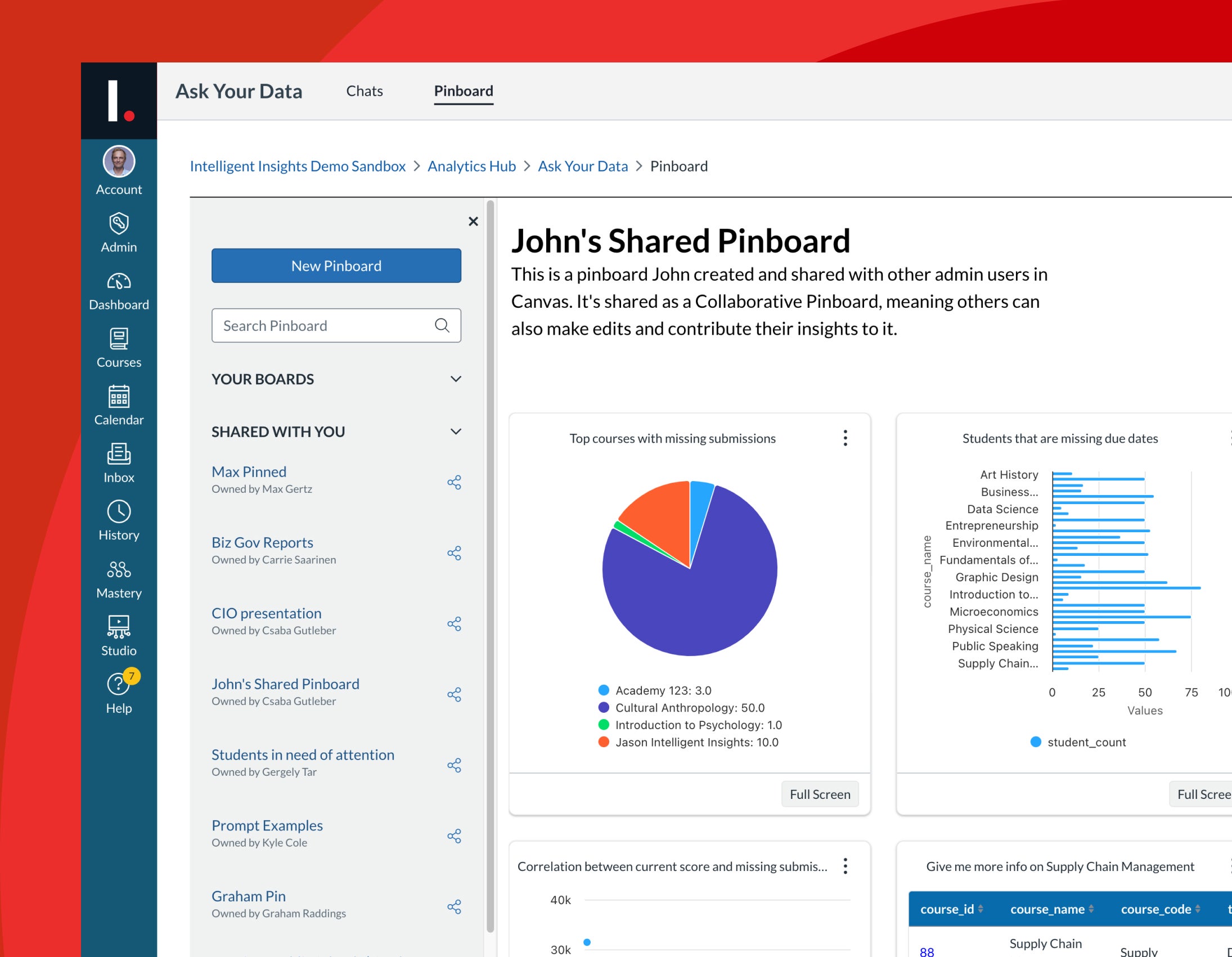
Task: Collapse the YOUR BOARDS section
Action: [456, 379]
